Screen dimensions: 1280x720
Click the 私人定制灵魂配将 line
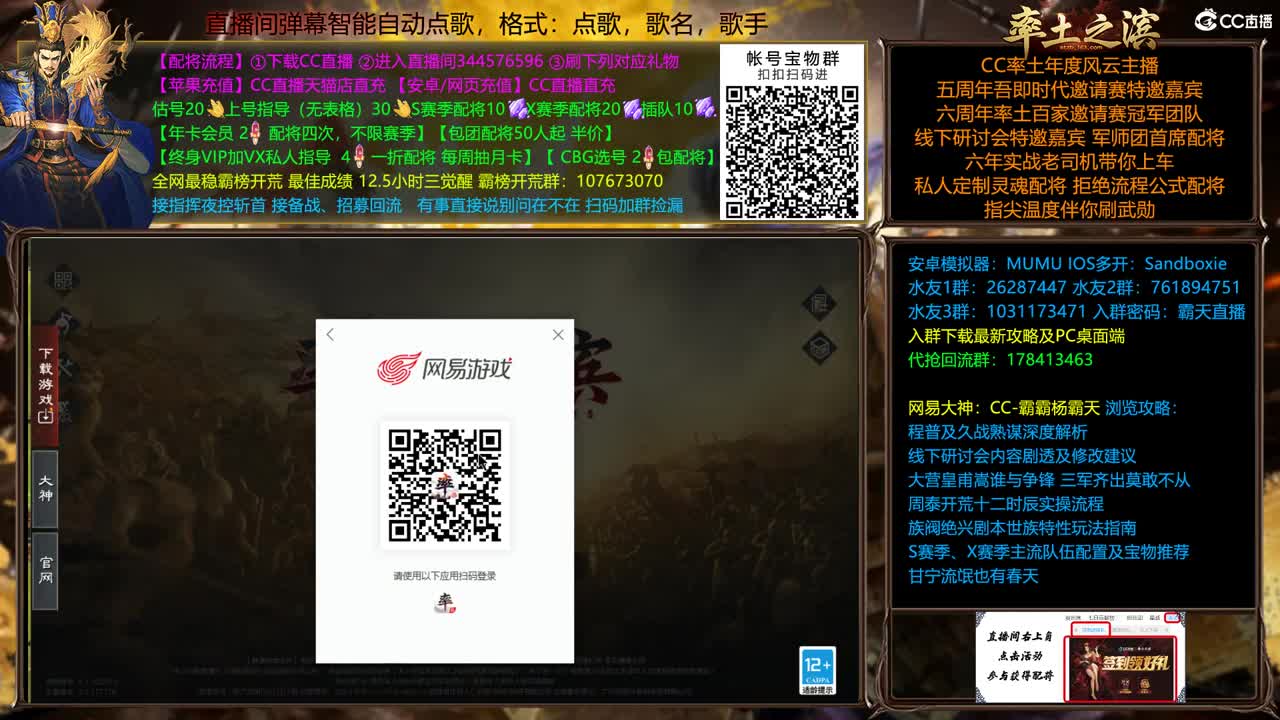click(x=1069, y=186)
